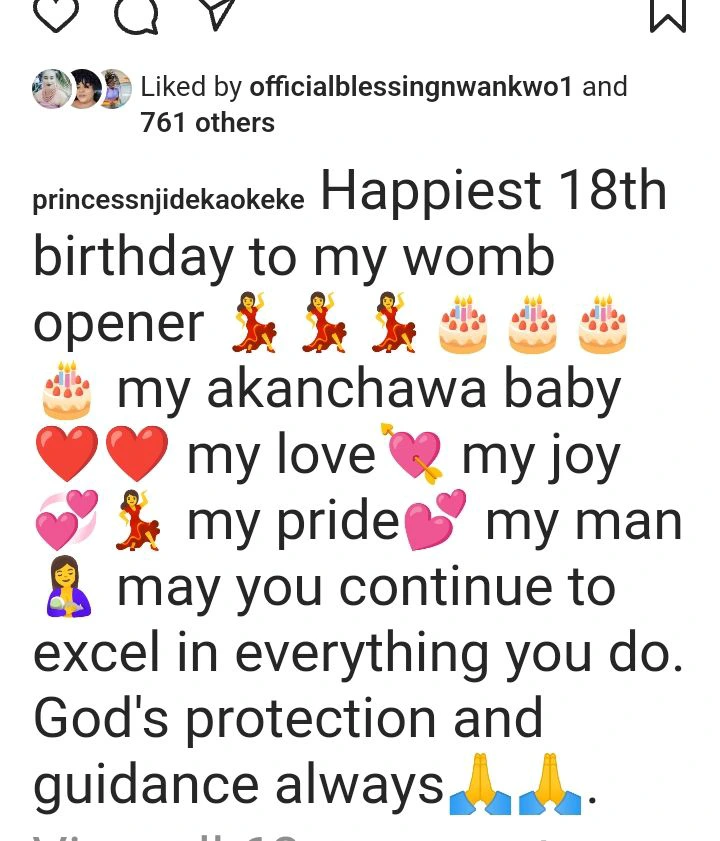Open first liker's profile avatar
The image size is (720, 841).
click(52, 88)
